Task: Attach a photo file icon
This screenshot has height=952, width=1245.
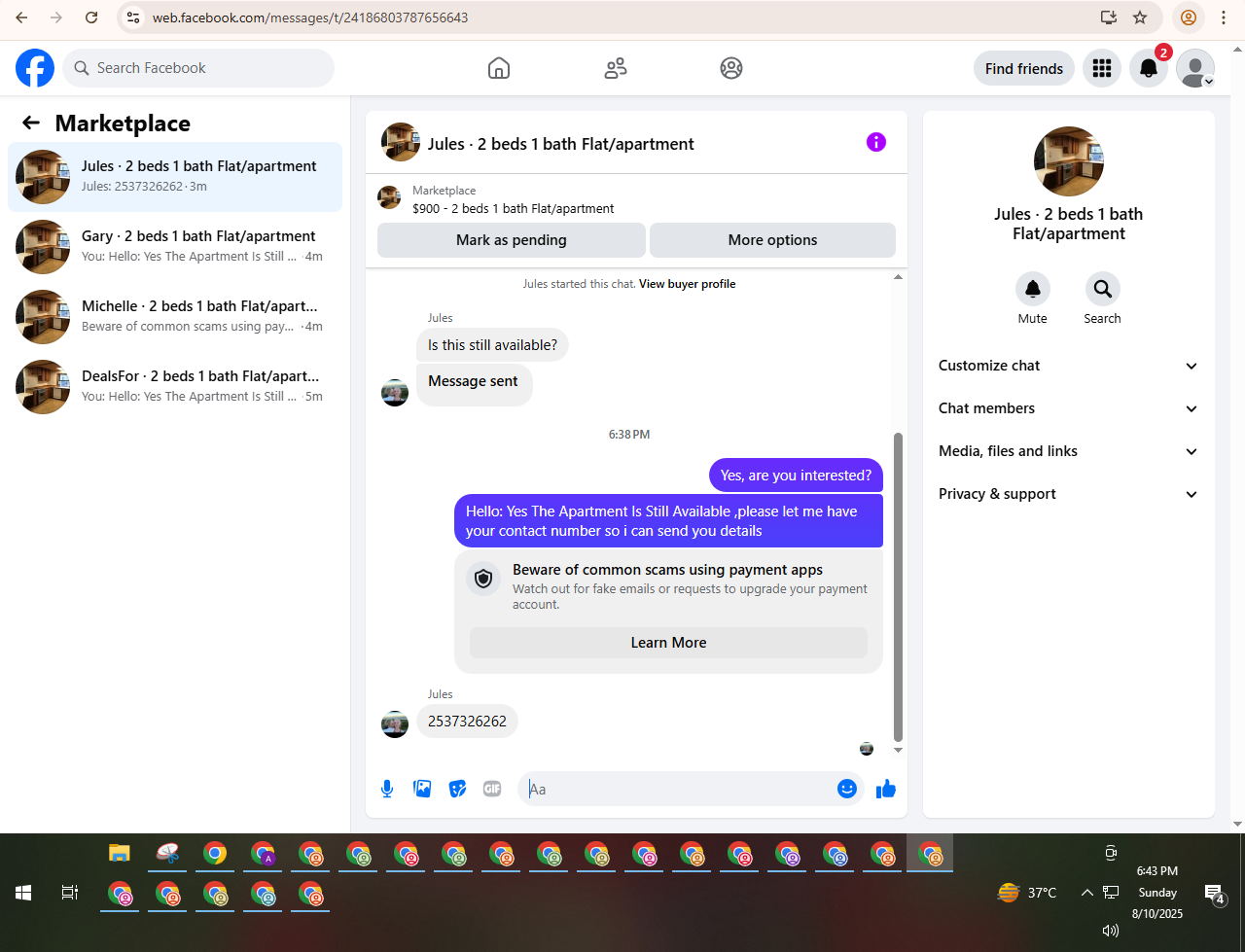Action: click(x=422, y=789)
